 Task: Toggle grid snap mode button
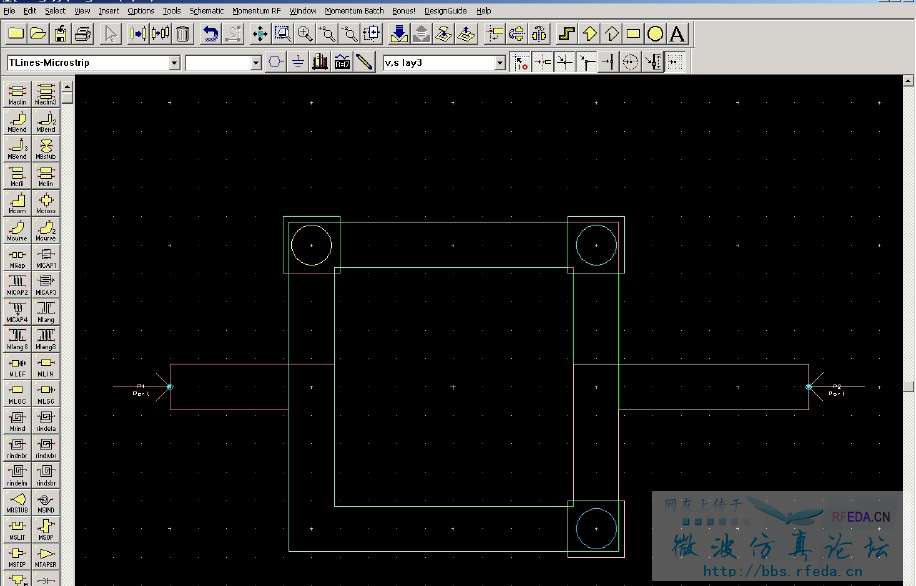click(675, 62)
